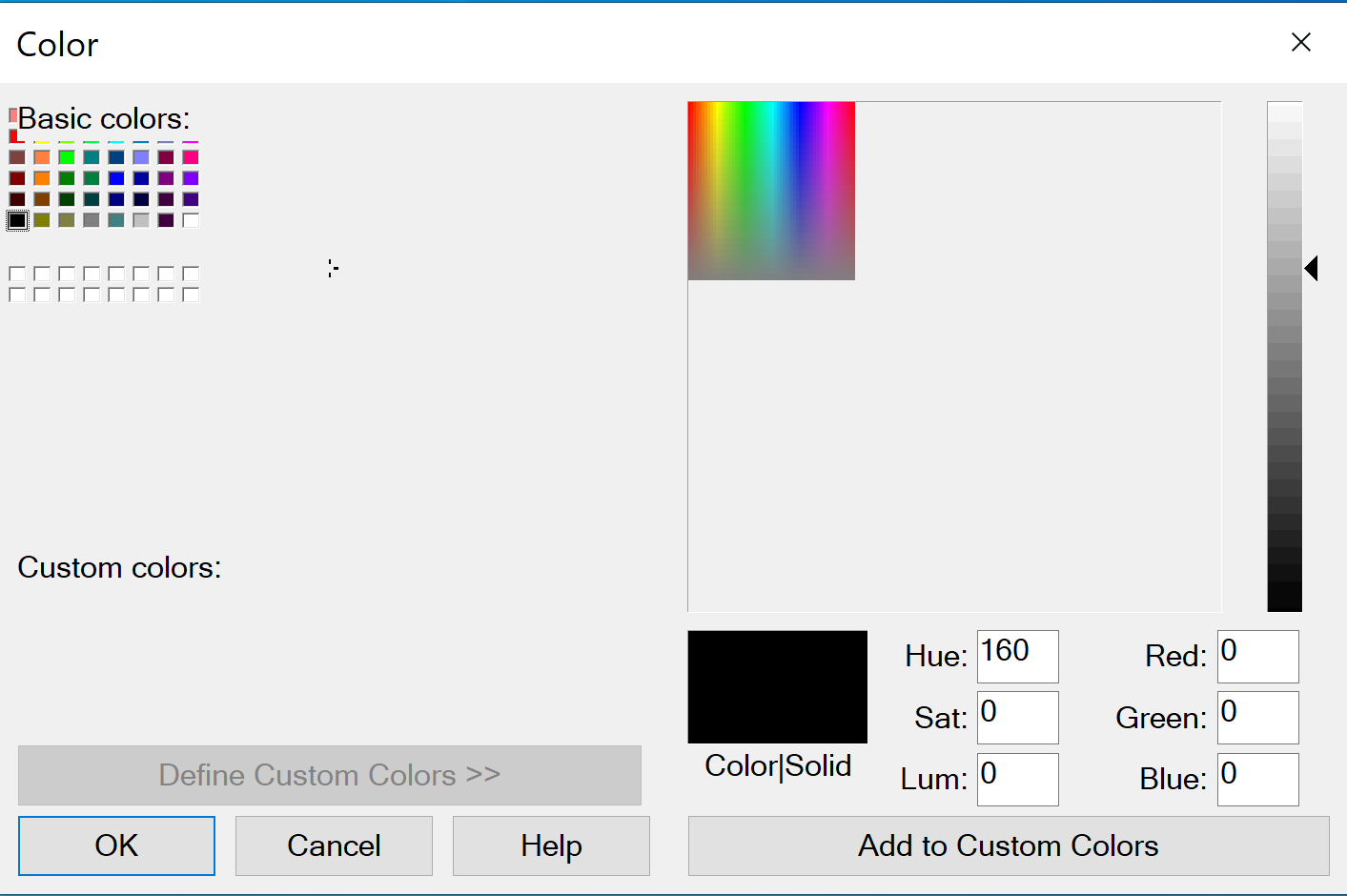Click inside the Red value field
This screenshot has height=896, width=1347.
click(1256, 656)
